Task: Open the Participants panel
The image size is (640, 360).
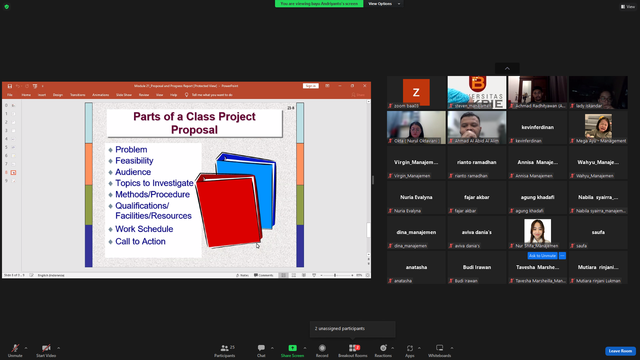Action: 225,350
